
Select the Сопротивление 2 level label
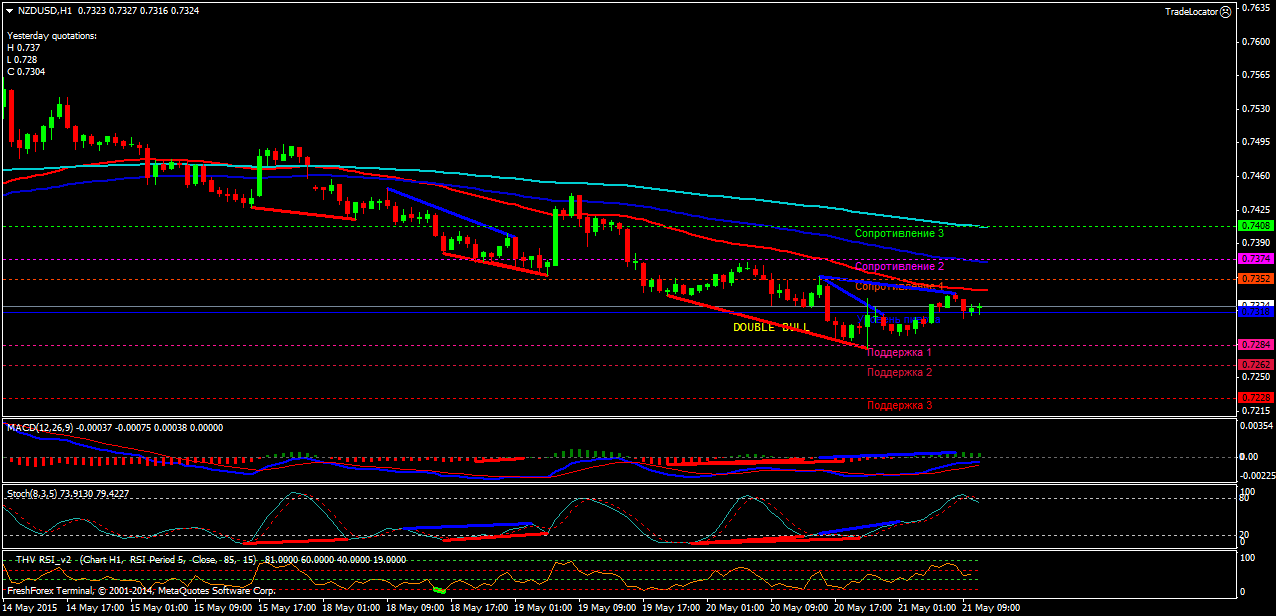(x=899, y=266)
